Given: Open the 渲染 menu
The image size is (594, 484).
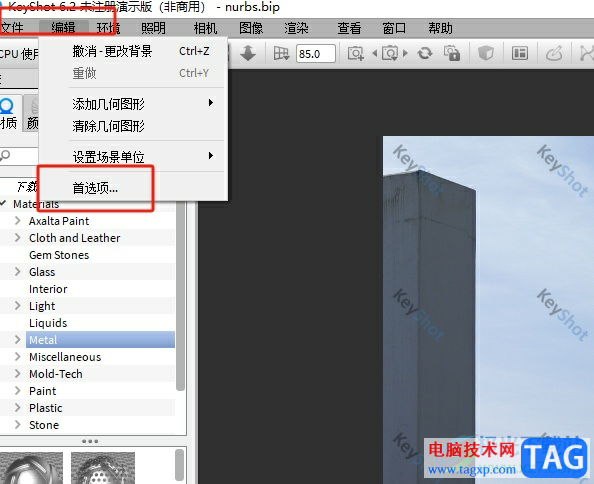Looking at the screenshot, I should point(296,28).
